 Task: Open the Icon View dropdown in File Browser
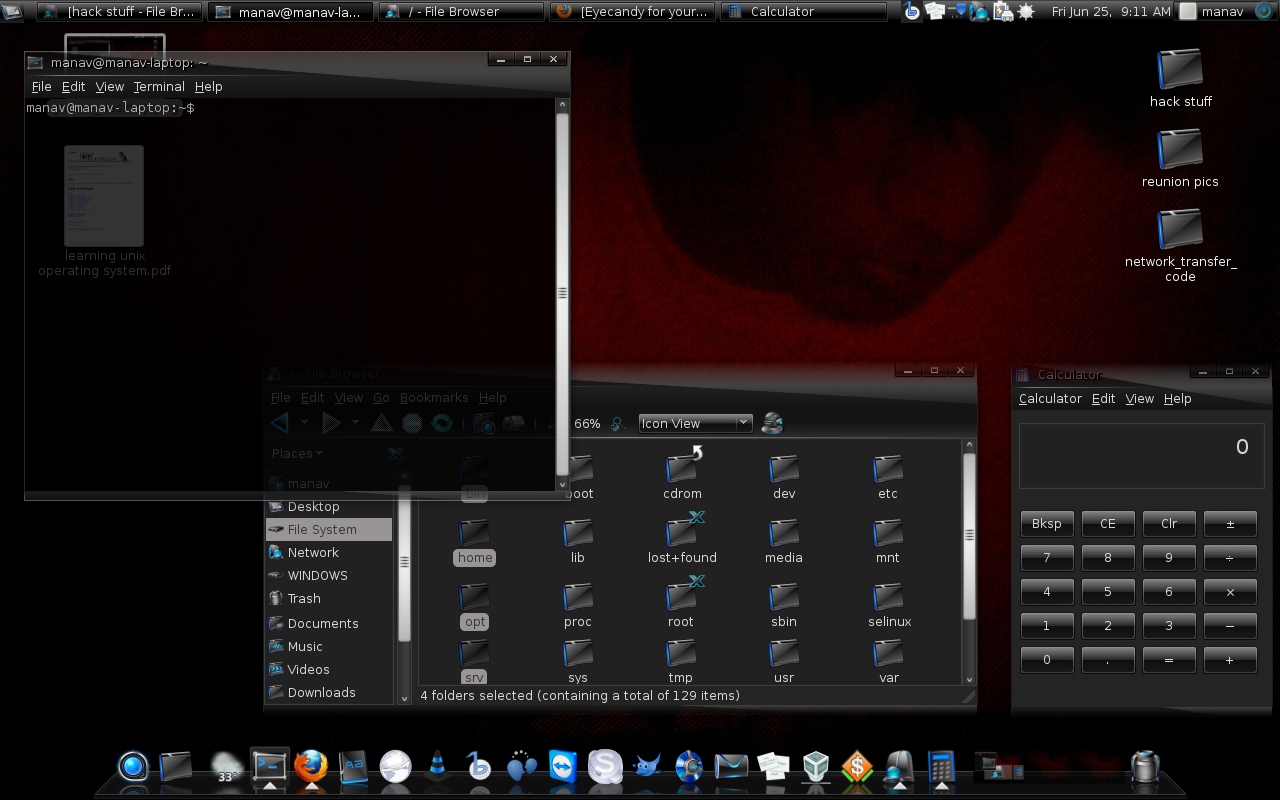click(695, 423)
